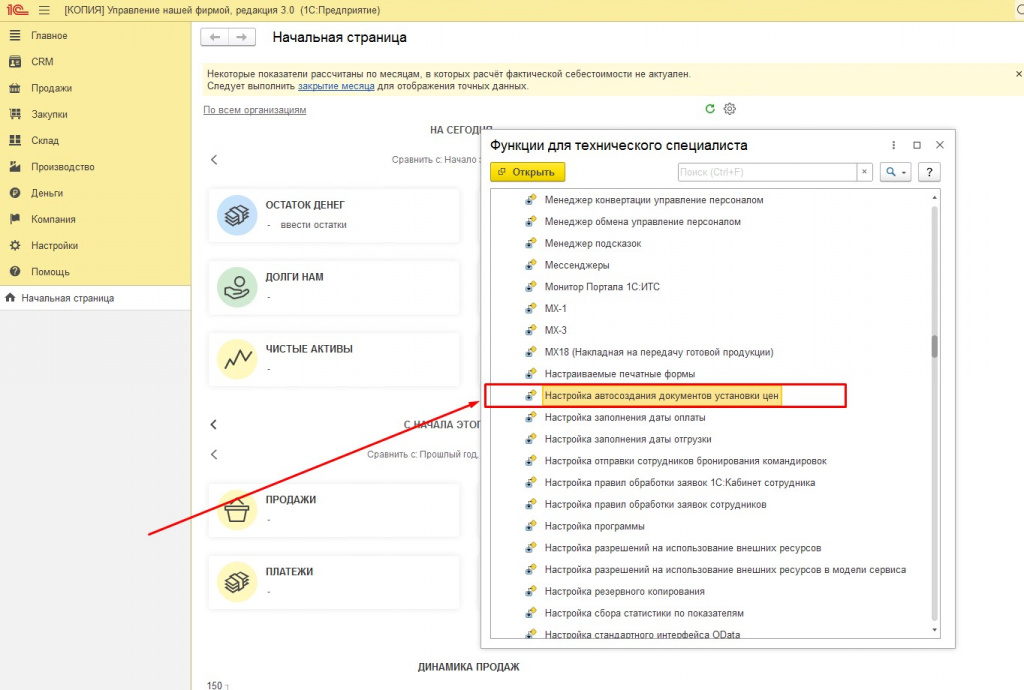
Task: Open the CRM section
Action: point(42,61)
